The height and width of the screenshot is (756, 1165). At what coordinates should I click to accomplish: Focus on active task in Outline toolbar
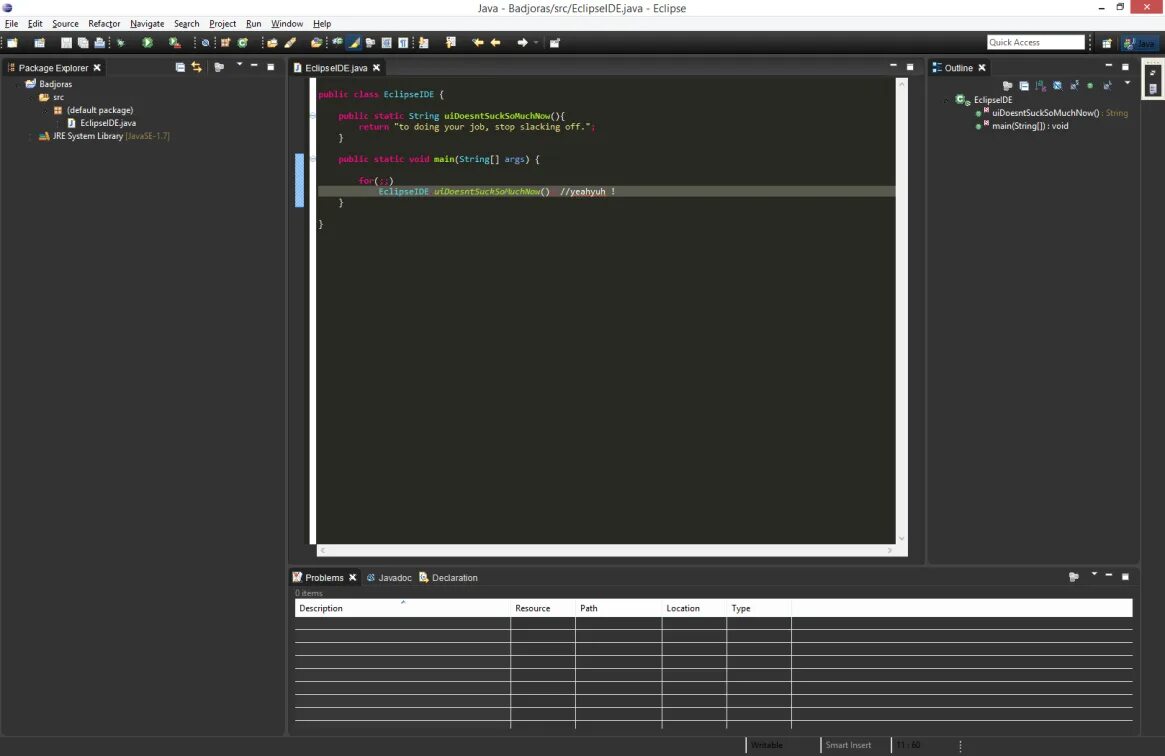(1007, 86)
